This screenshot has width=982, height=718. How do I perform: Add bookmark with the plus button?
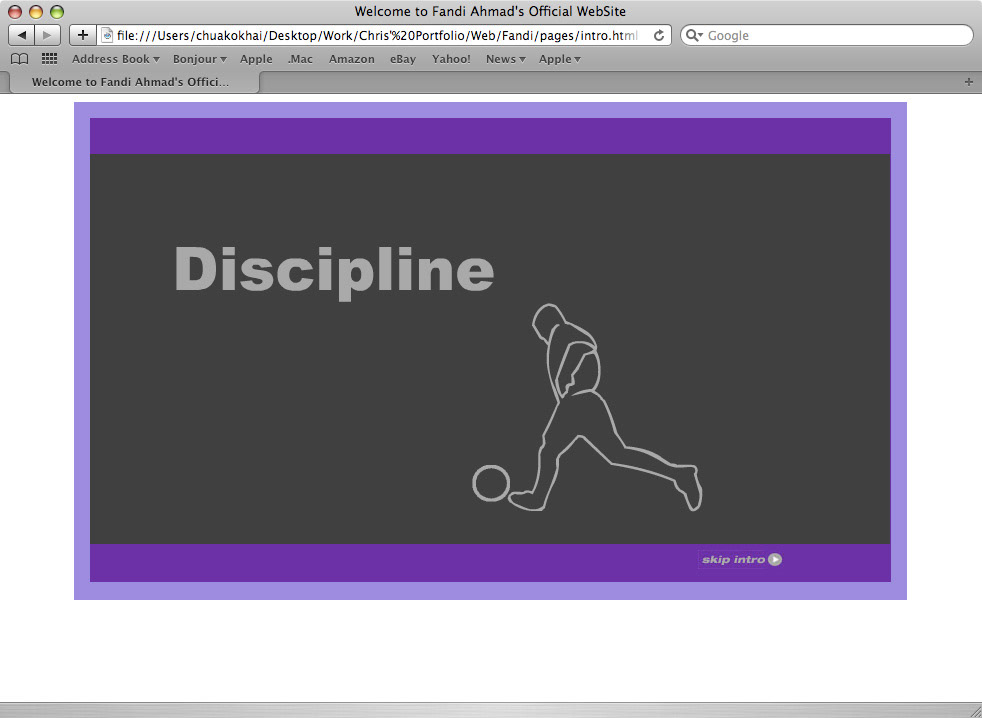tap(83, 35)
